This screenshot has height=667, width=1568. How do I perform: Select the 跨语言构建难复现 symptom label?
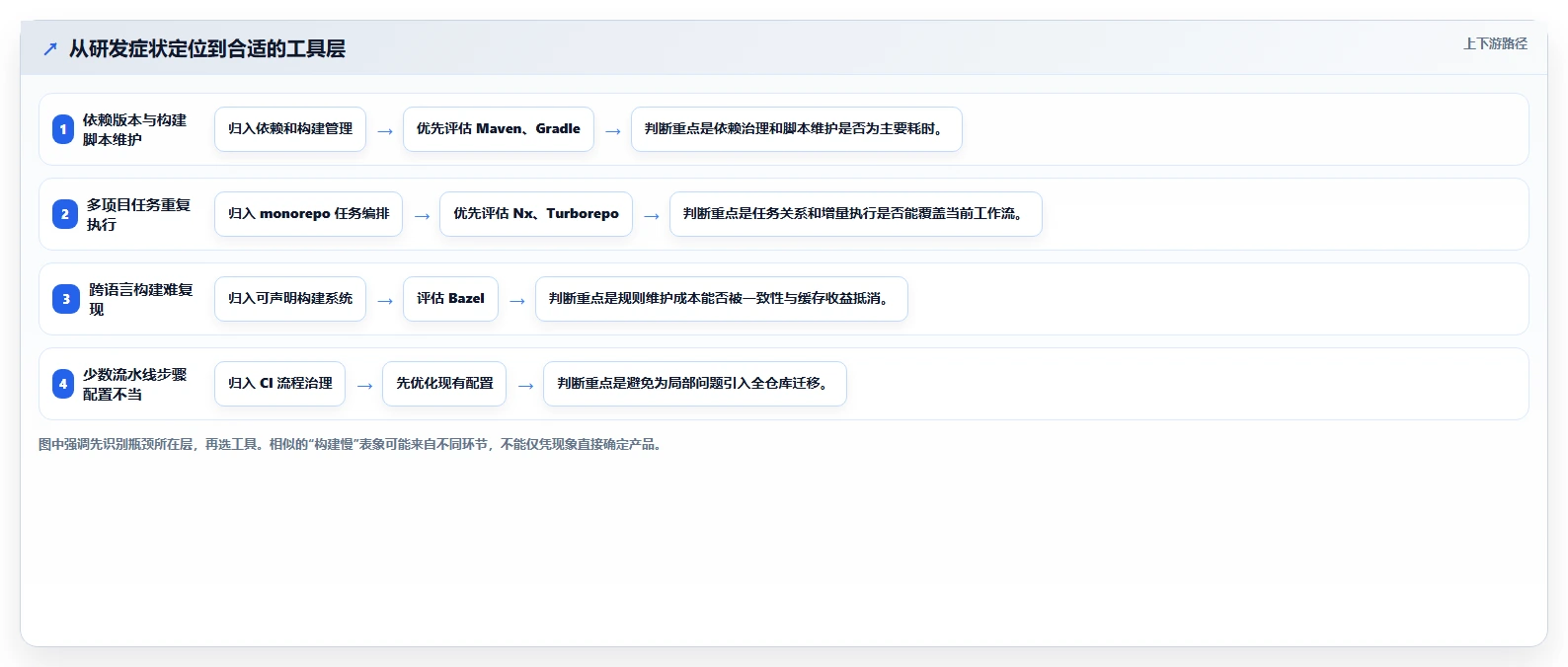[141, 299]
